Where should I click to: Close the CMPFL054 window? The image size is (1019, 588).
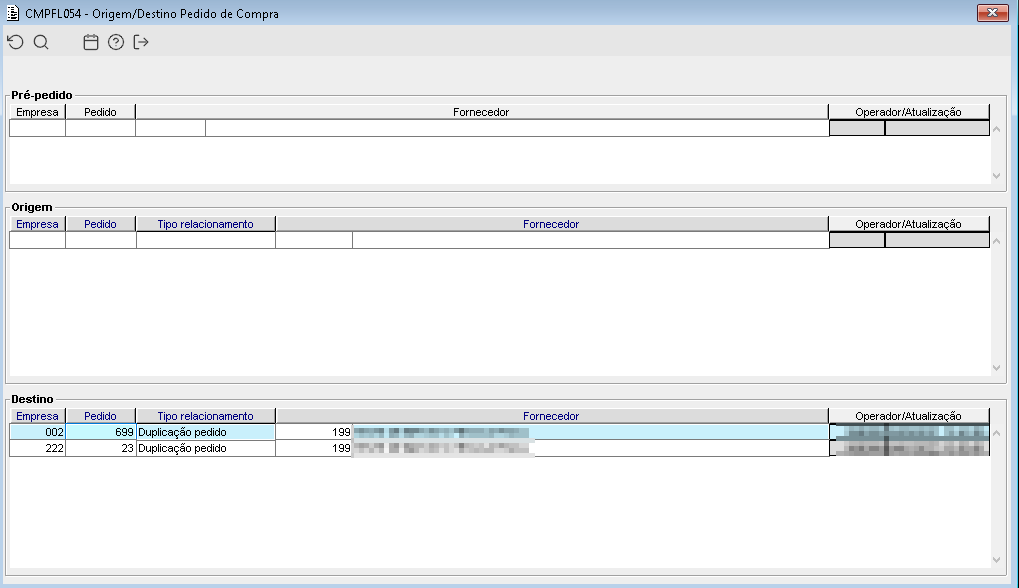pyautogui.click(x=992, y=12)
